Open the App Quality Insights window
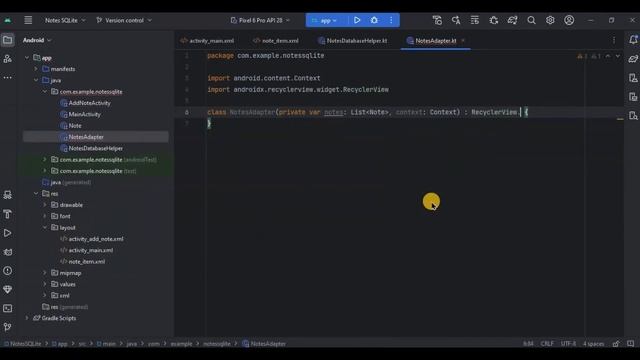Screen dimensions: 640x360 click(x=7, y=289)
